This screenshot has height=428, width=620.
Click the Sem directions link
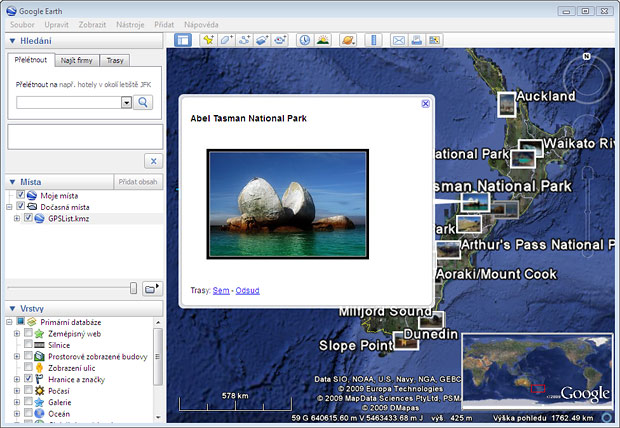221,290
